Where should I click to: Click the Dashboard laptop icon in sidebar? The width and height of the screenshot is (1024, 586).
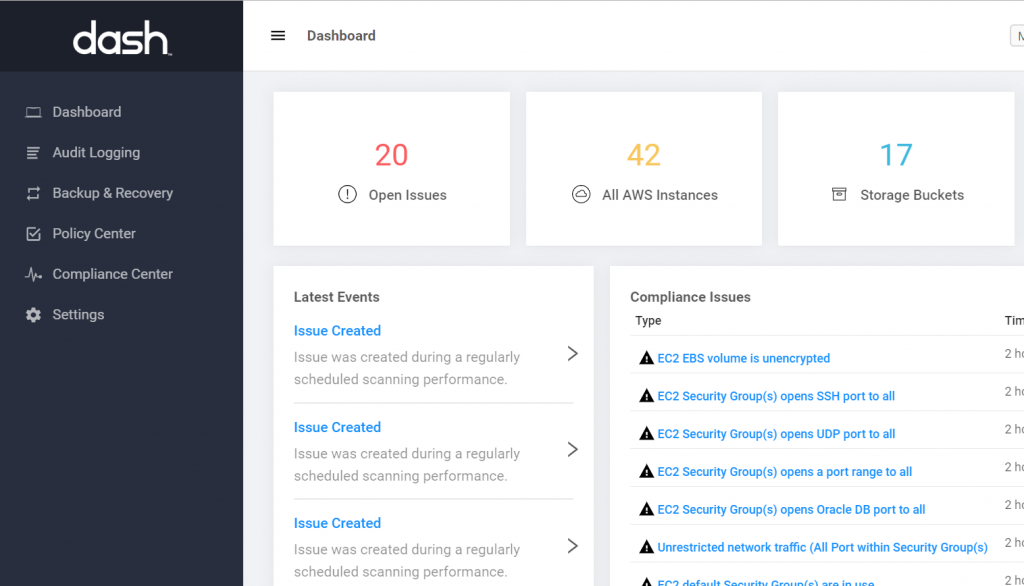(33, 112)
